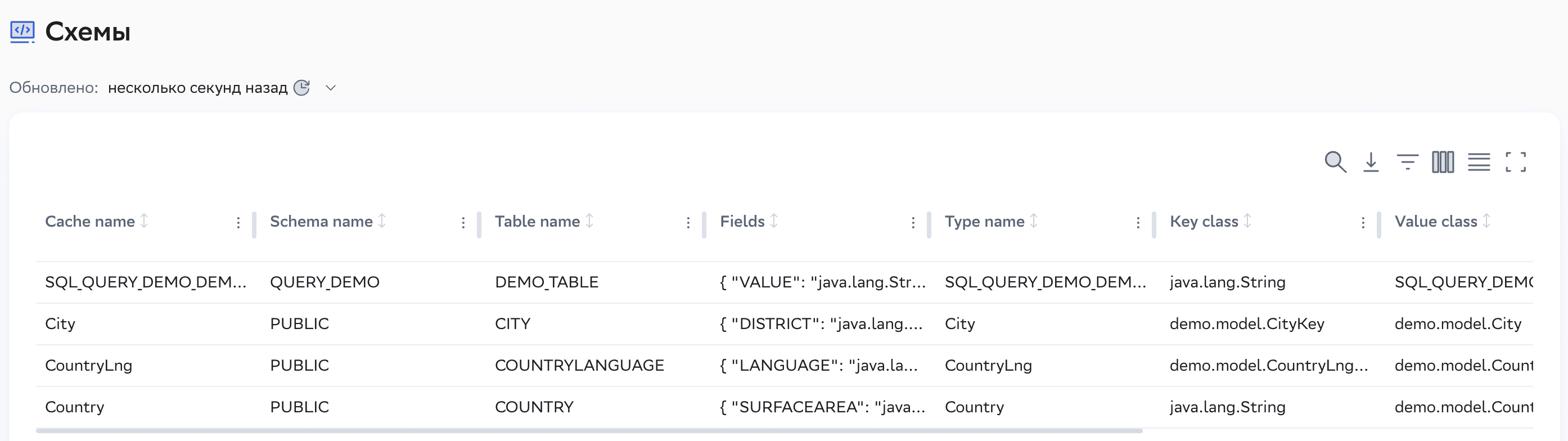Toggle fullscreen table view
Screen dimensions: 1568x441
[x=1516, y=162]
